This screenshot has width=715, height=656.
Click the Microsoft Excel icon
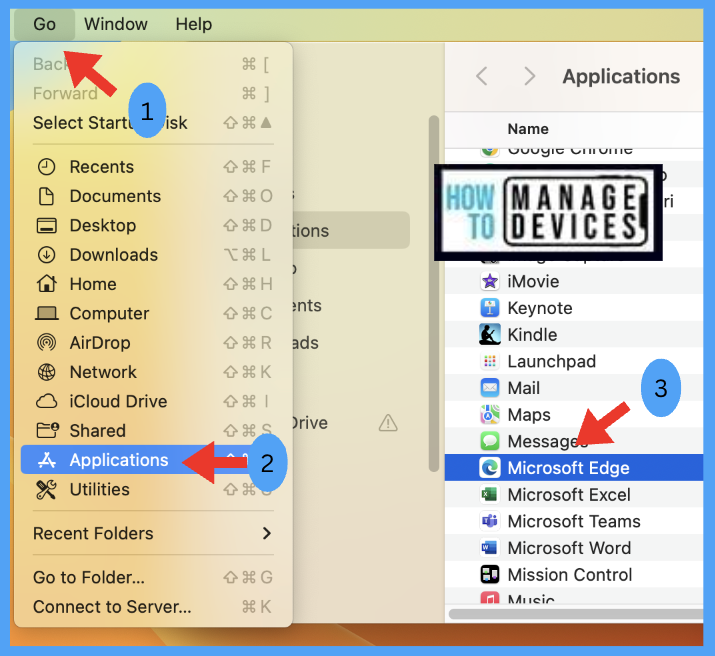[490, 495]
